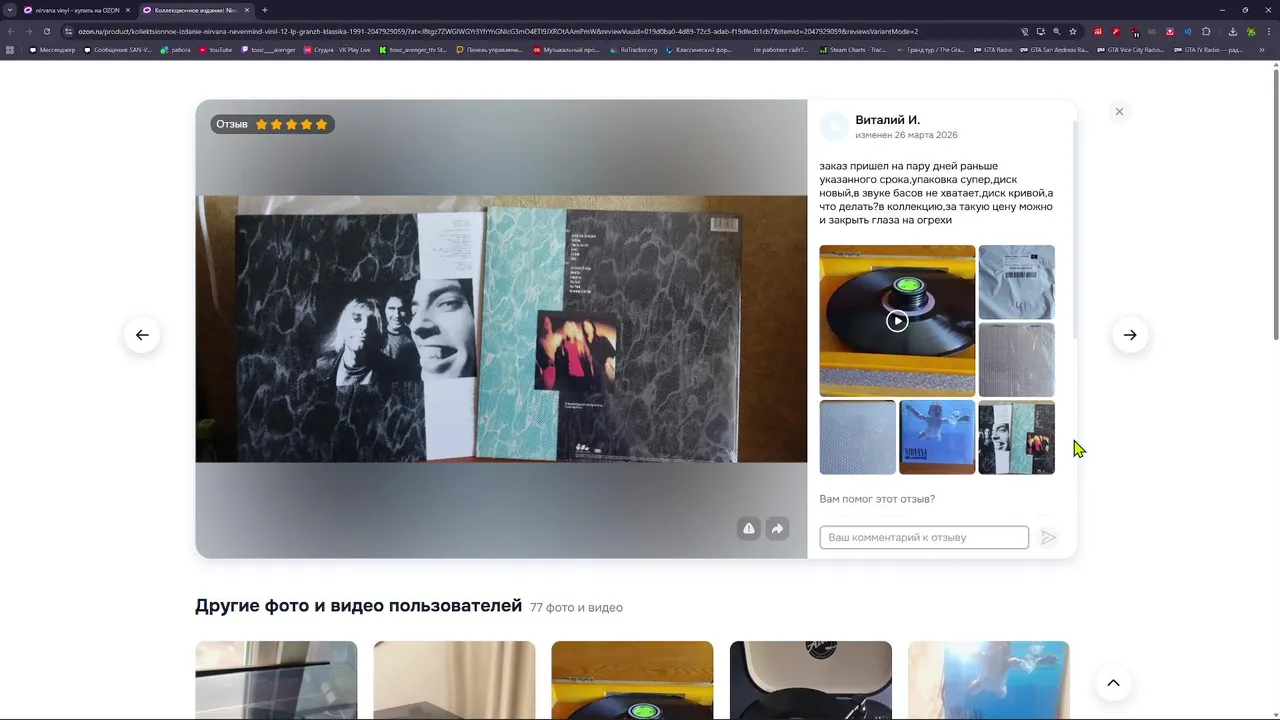
Task: Open the back cover thumbnail in the review
Action: click(x=1016, y=437)
